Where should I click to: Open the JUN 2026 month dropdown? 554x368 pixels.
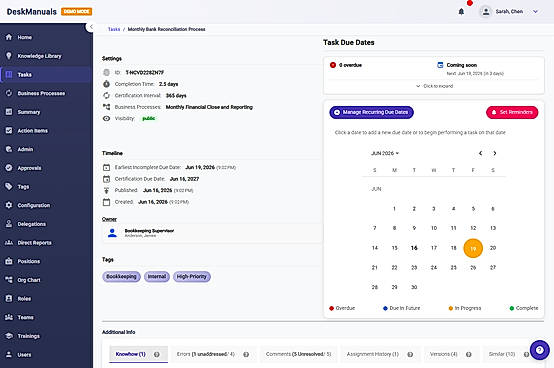point(385,153)
